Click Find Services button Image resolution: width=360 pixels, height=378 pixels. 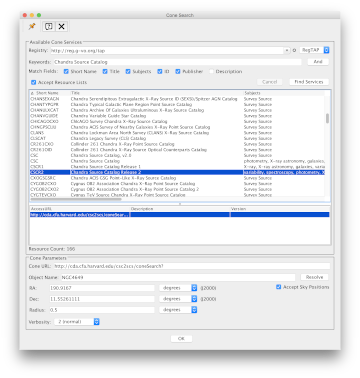[309, 82]
